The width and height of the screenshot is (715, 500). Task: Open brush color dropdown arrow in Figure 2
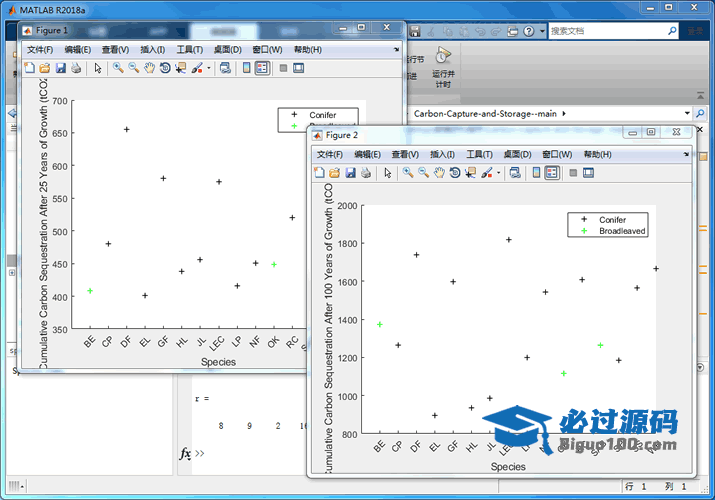tap(498, 173)
